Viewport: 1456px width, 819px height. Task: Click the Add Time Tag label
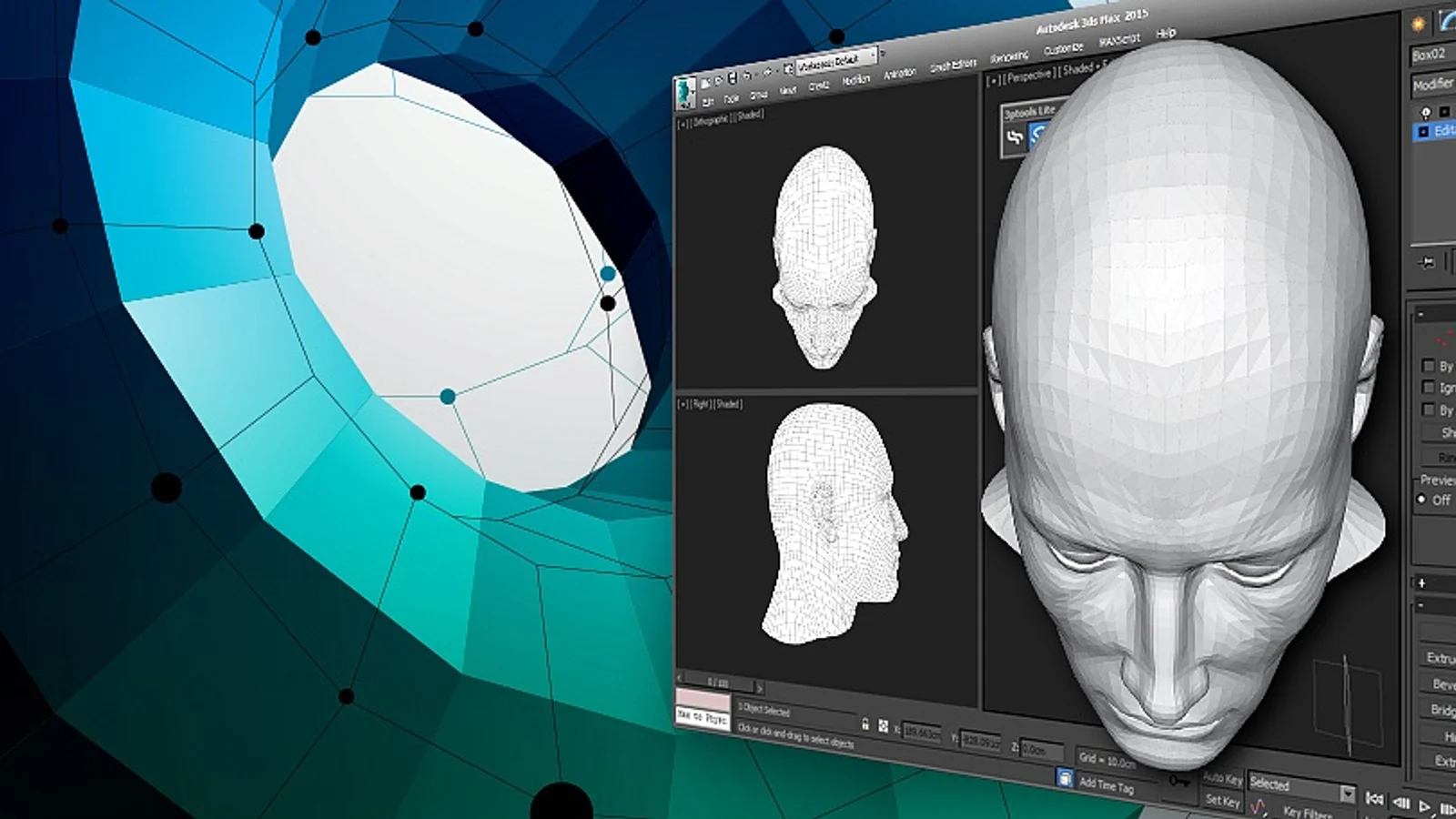1107,785
